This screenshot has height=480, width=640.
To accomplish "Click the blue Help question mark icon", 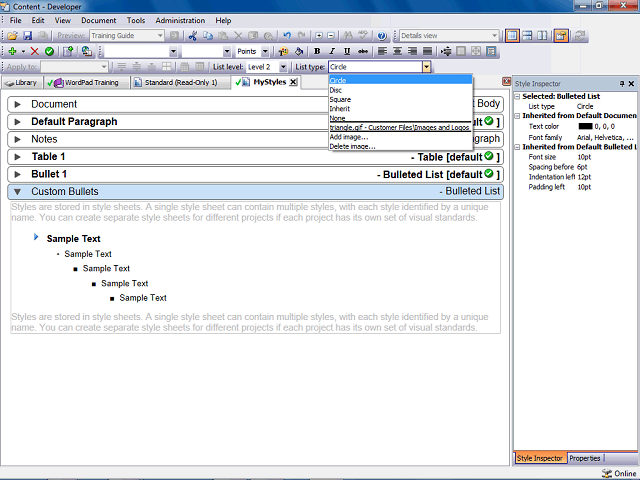I will pos(382,36).
